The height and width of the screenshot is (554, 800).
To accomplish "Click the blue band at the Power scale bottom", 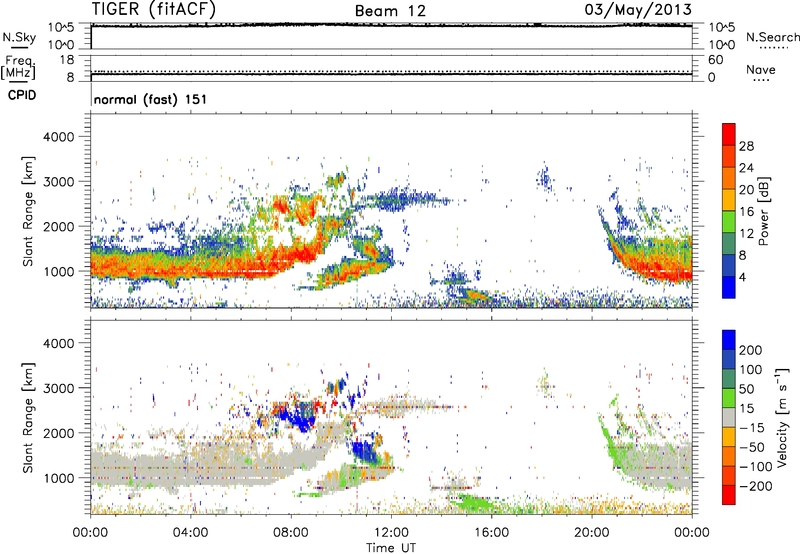I will pyautogui.click(x=729, y=287).
